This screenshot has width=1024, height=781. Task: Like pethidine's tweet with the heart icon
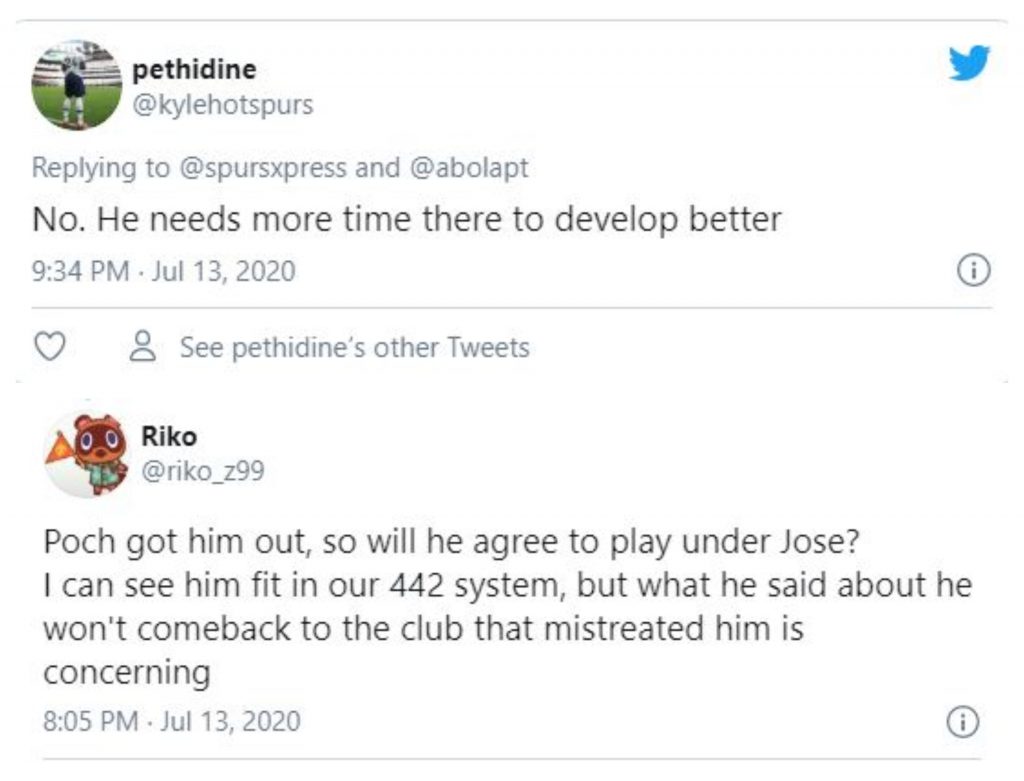(50, 346)
